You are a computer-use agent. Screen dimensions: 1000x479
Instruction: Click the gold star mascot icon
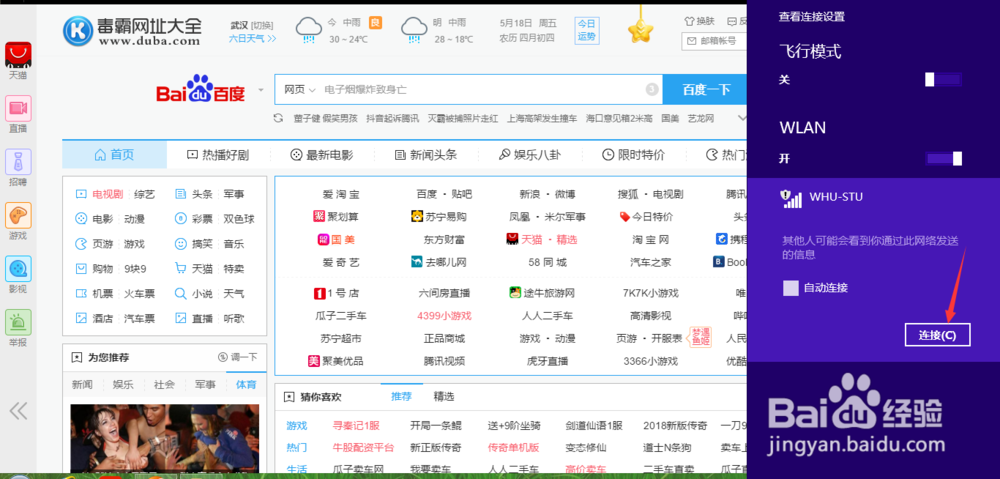(640, 30)
